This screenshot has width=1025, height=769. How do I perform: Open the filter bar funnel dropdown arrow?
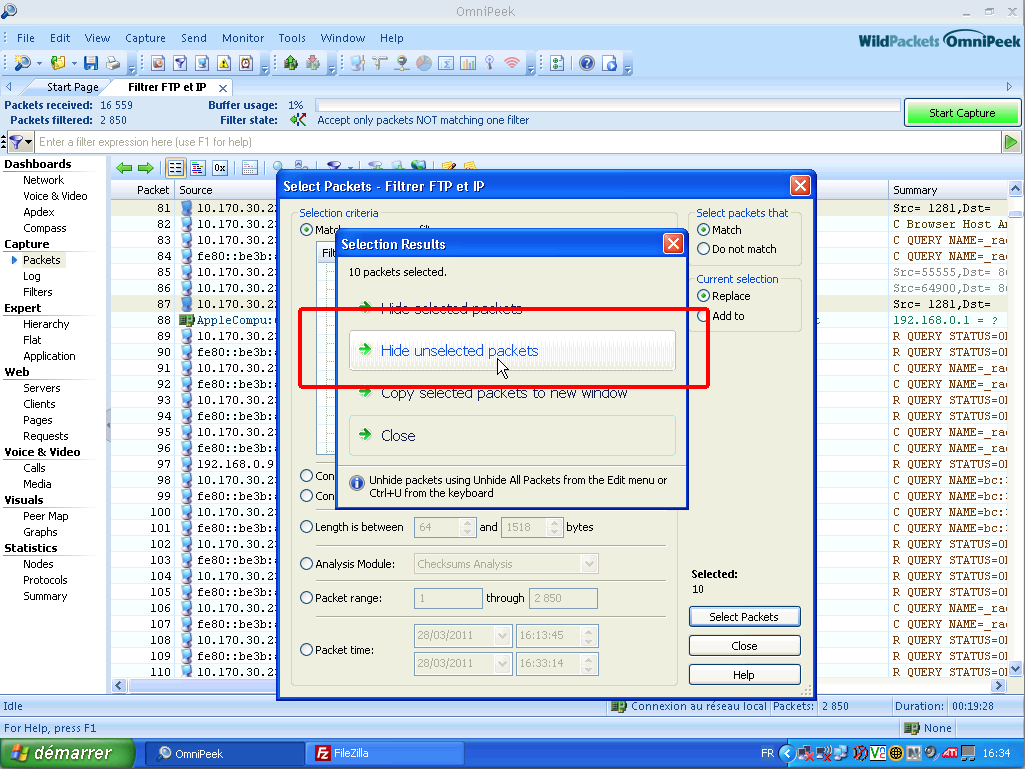point(29,142)
